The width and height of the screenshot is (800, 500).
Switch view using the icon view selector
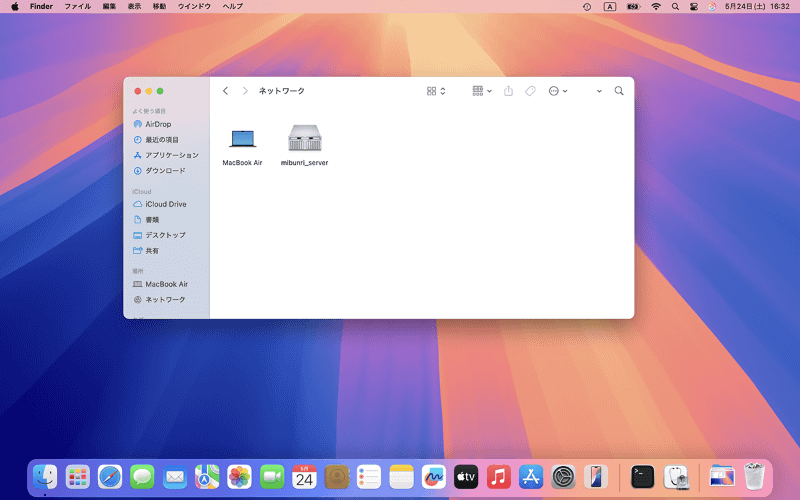(436, 91)
